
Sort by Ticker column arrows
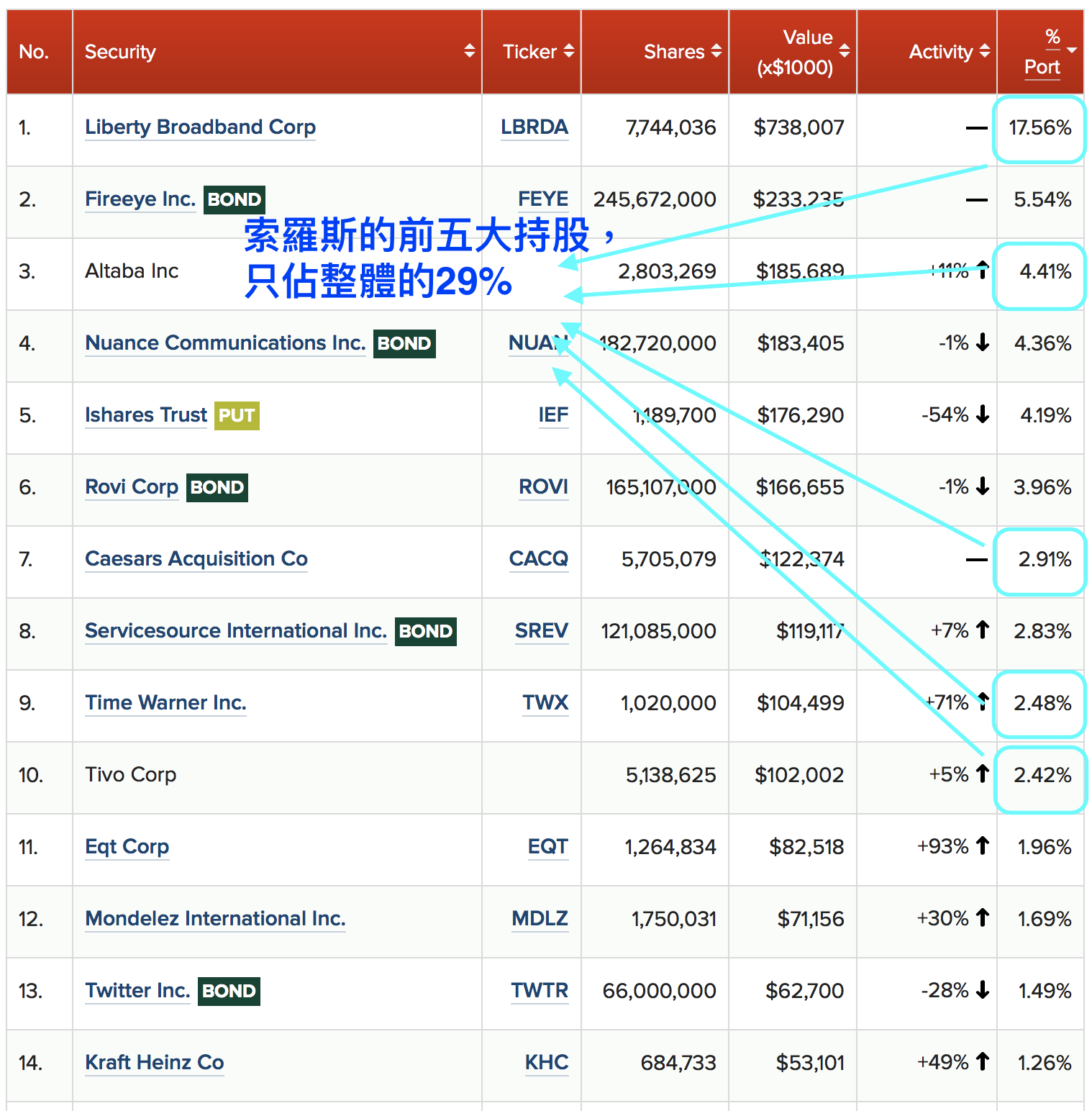(x=569, y=51)
